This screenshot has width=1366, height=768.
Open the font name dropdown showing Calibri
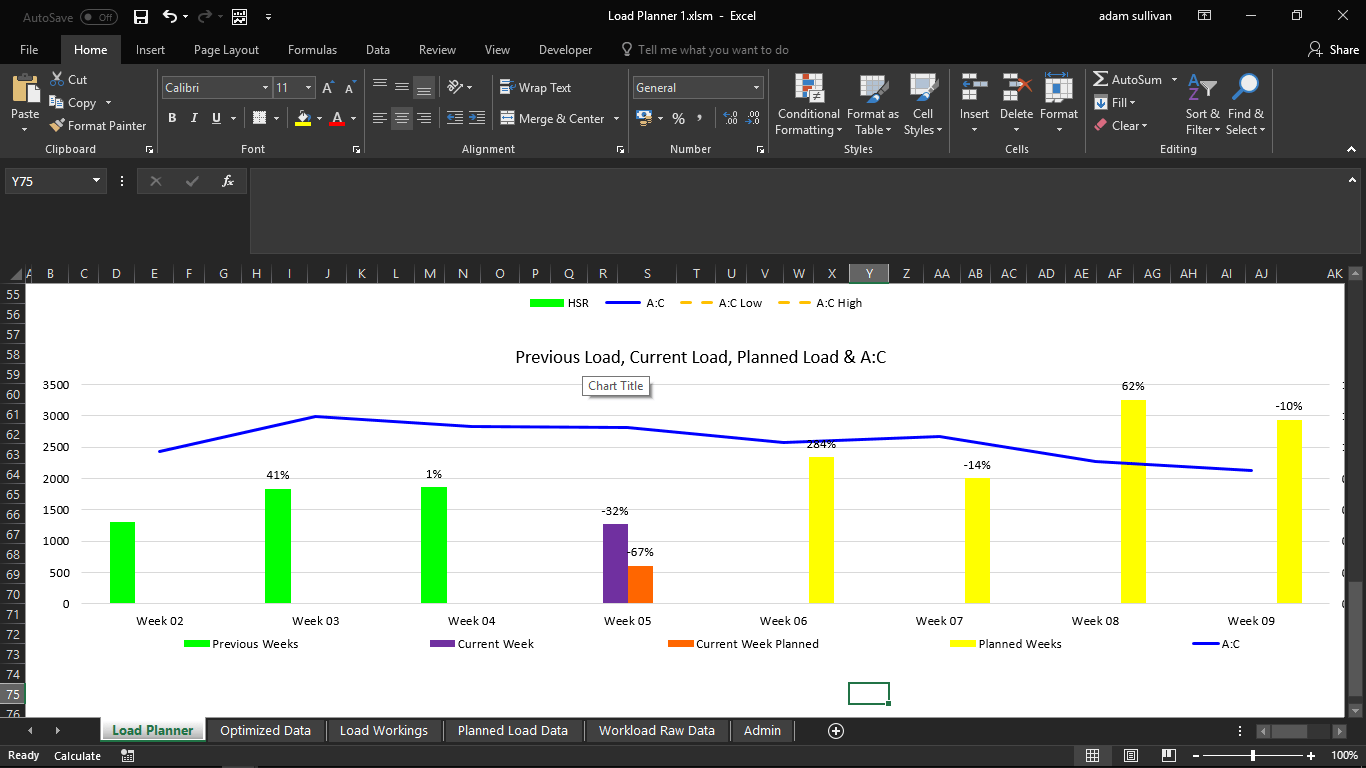tap(265, 88)
